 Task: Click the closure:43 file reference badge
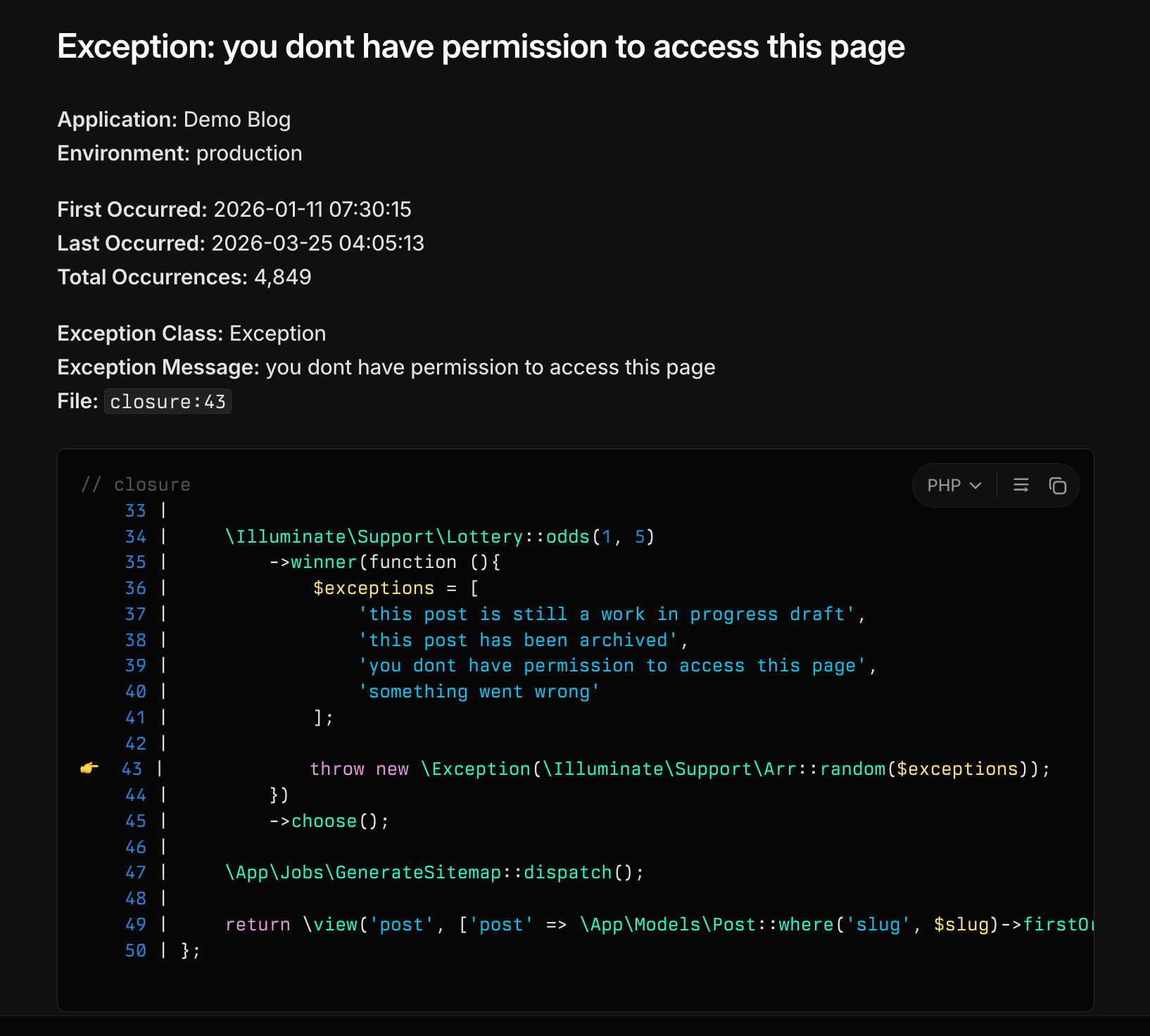point(168,402)
